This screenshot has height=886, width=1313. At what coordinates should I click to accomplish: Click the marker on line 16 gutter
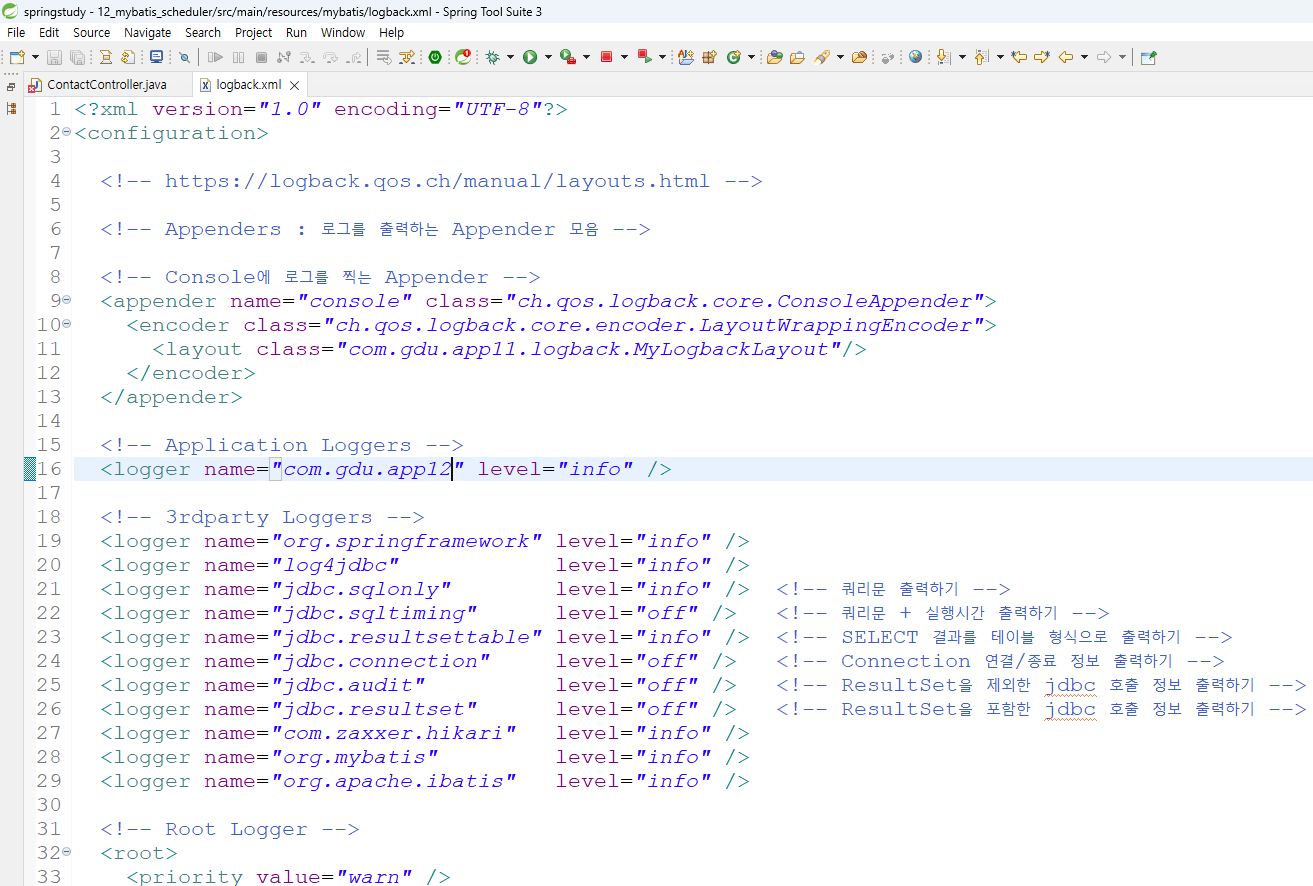pos(30,469)
